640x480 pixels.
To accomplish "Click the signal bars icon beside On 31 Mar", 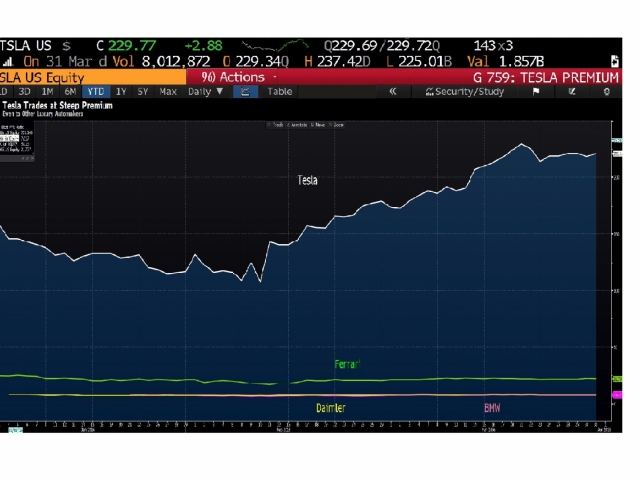I will [x=6, y=60].
